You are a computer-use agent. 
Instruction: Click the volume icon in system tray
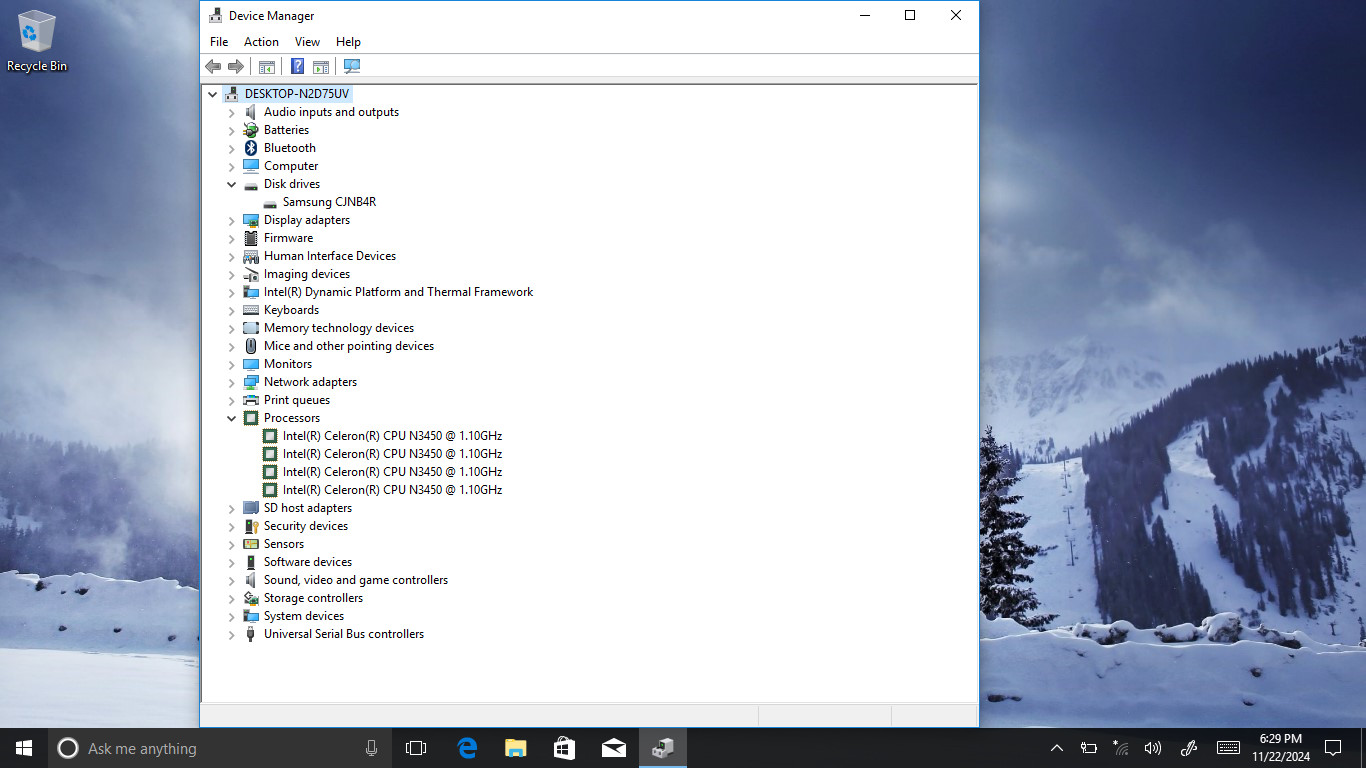[1153, 748]
